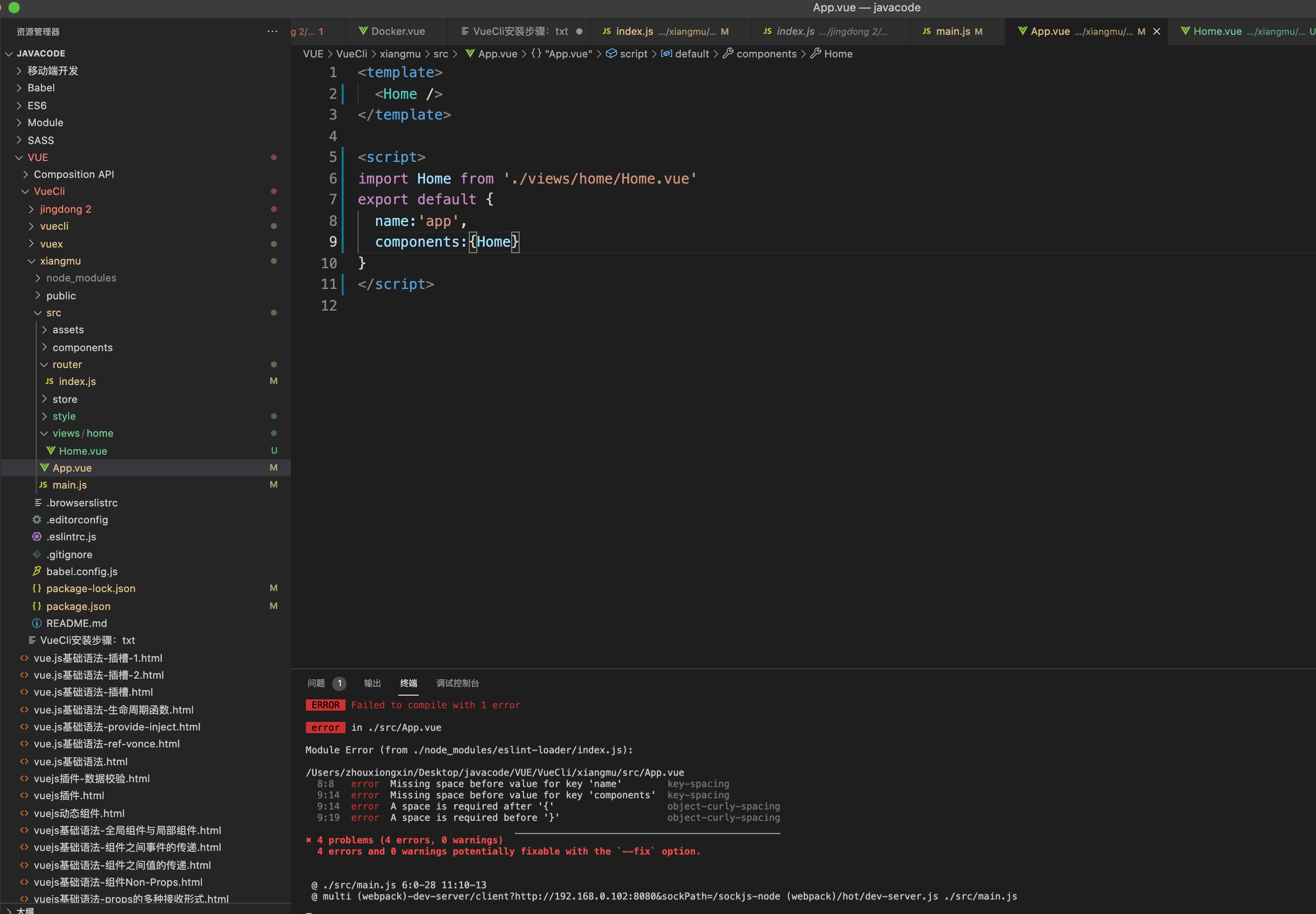Click line number 6 in editor gutter
The width and height of the screenshot is (1316, 914).
click(x=333, y=179)
